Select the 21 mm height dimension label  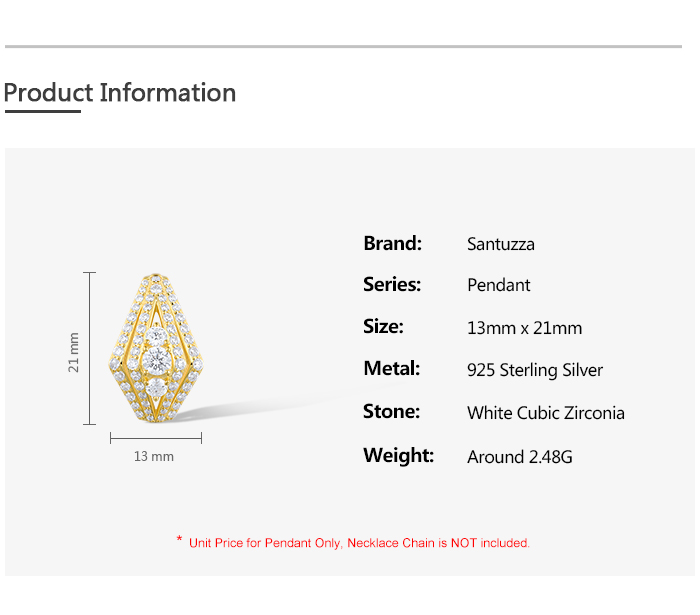73,352
